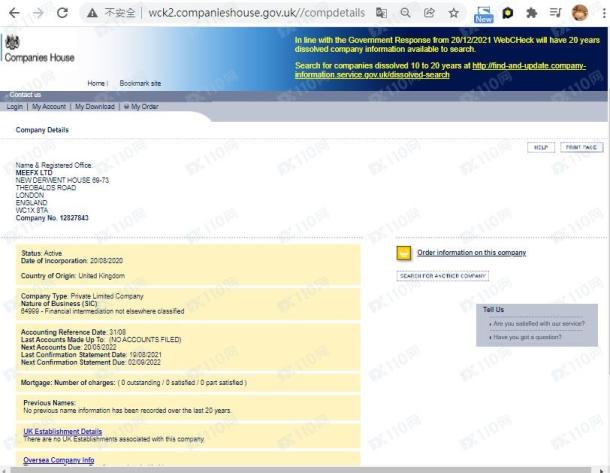610x473 pixels.
Task: Click the Status: Active text
Action: tap(41, 253)
